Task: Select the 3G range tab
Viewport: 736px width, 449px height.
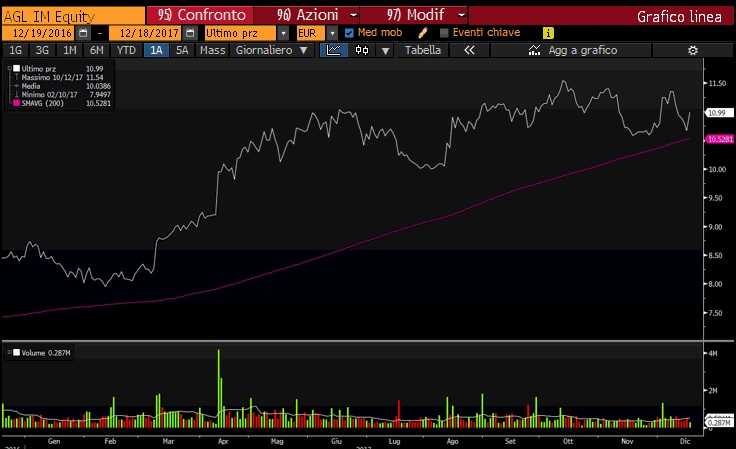Action: pyautogui.click(x=42, y=50)
